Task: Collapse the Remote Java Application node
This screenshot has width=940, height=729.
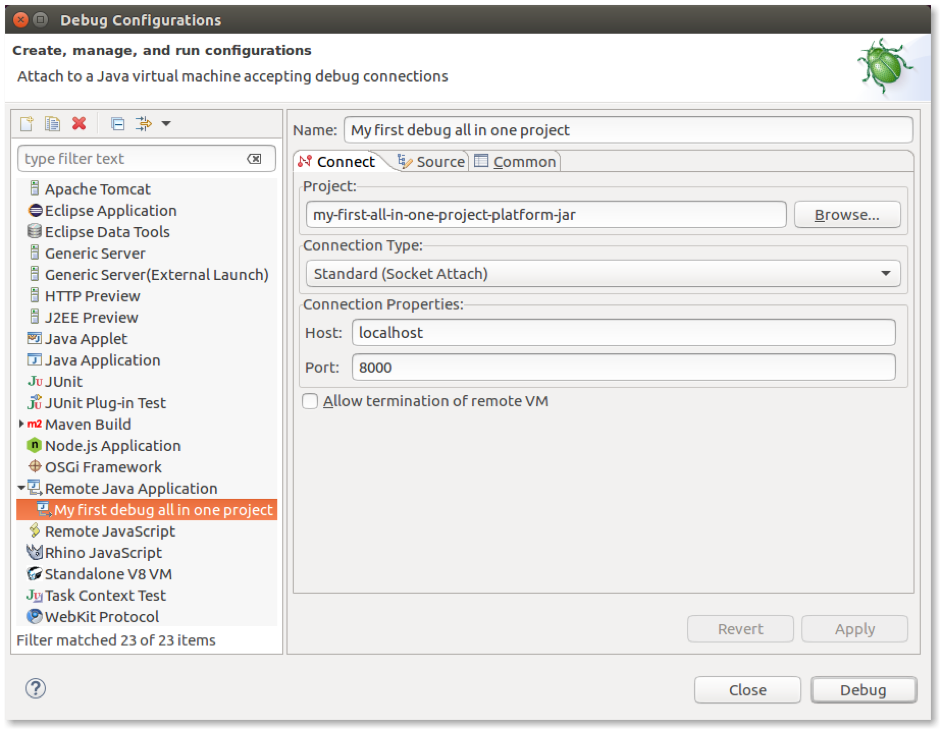Action: (x=21, y=488)
